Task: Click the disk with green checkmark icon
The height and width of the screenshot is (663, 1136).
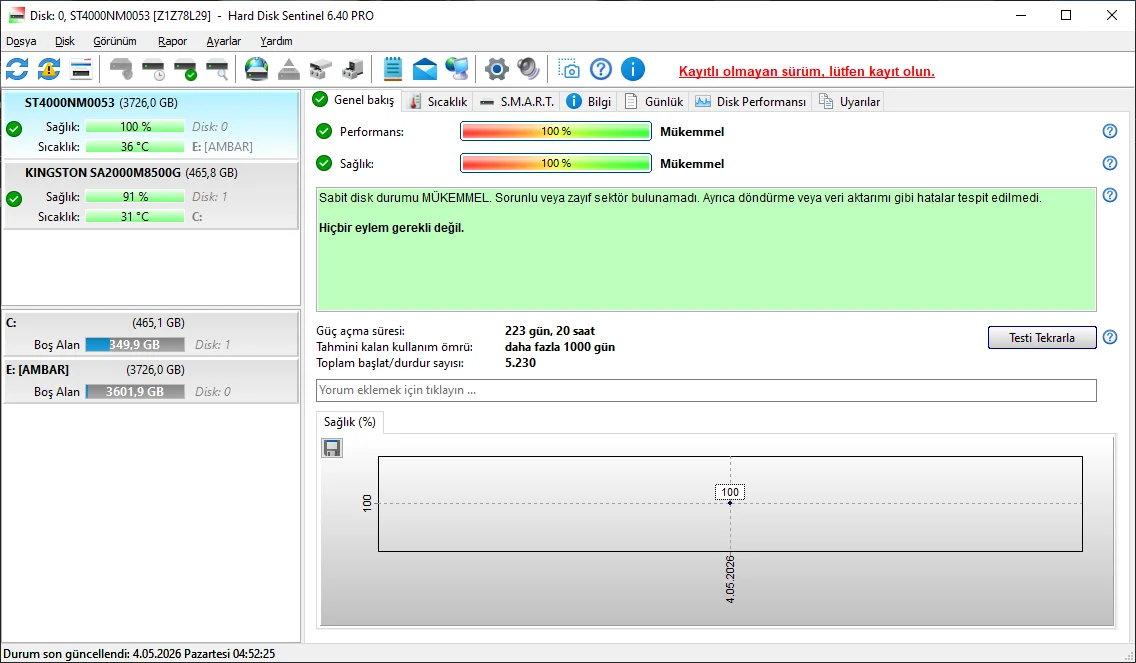Action: pos(185,70)
